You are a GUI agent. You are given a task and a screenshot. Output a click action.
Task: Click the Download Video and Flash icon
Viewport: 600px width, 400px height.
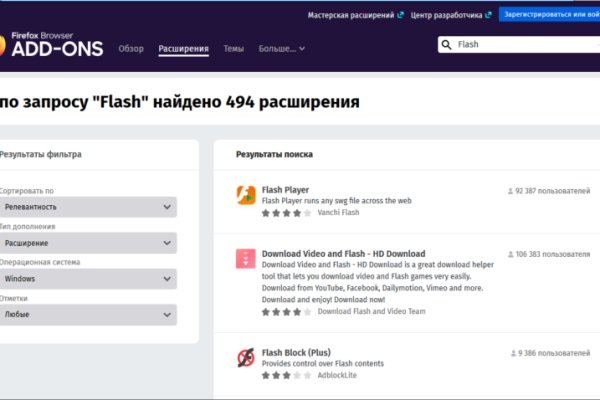[246, 260]
